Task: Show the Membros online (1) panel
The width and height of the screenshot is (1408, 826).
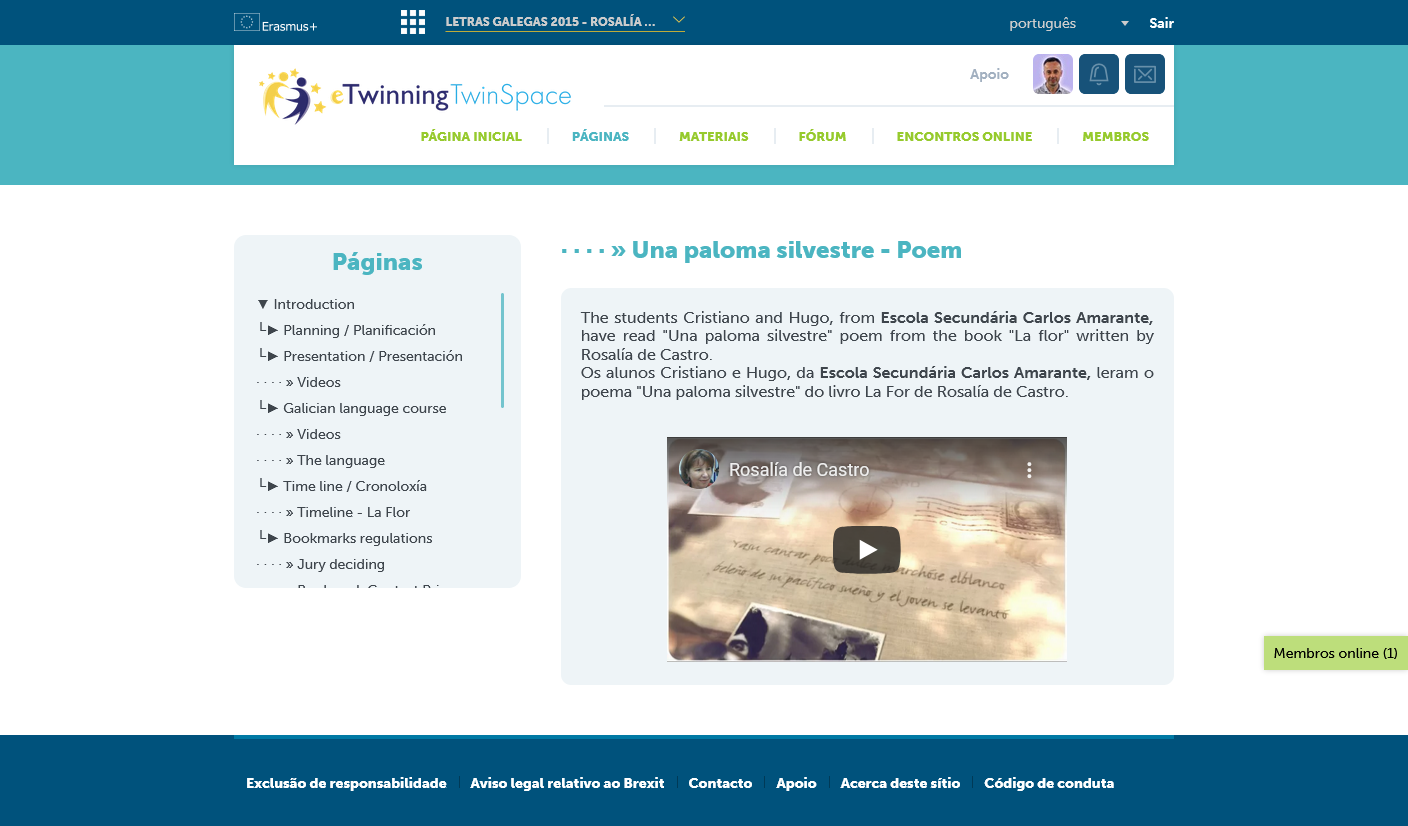Action: point(1336,653)
